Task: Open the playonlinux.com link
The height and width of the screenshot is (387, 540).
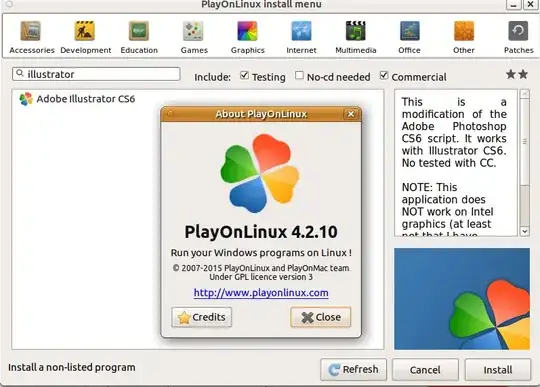Action: click(x=261, y=293)
